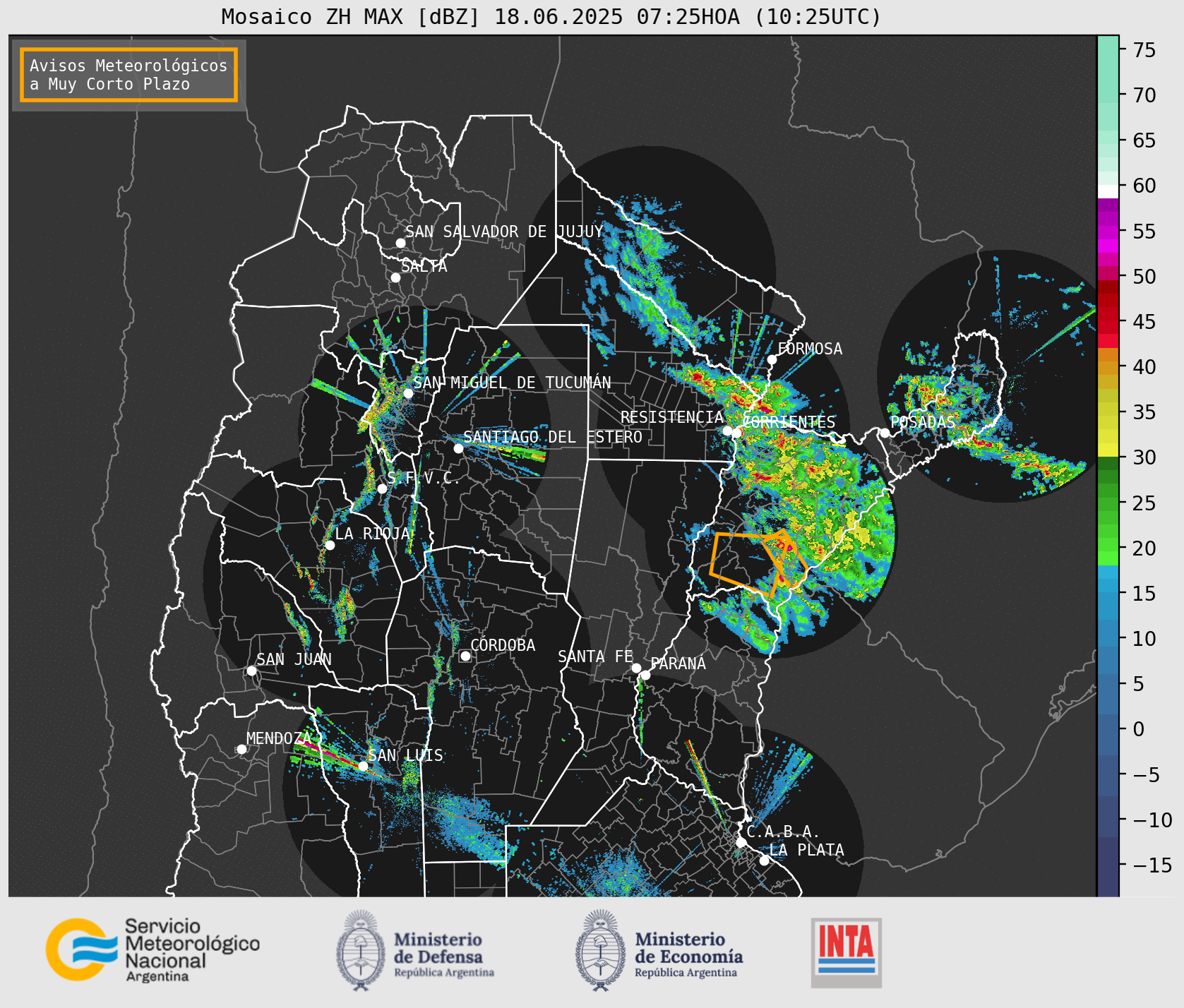This screenshot has height=1008, width=1184.
Task: Select the Santa Fe city marker
Action: click(x=636, y=668)
